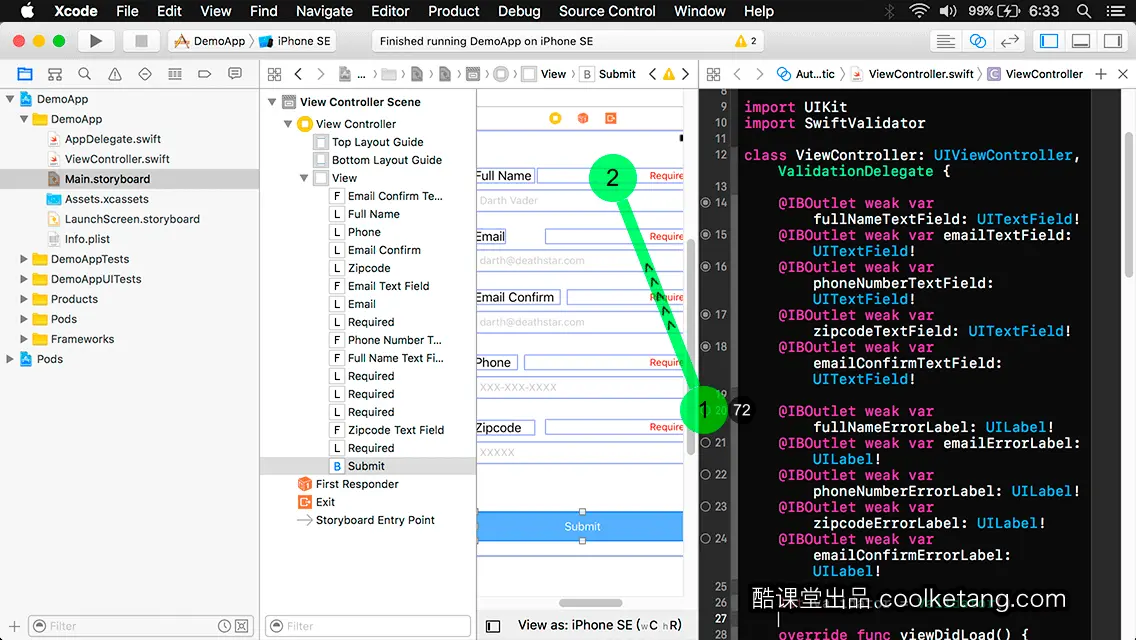Click the View Controller icon in scene dock
The width and height of the screenshot is (1136, 640).
pos(555,118)
